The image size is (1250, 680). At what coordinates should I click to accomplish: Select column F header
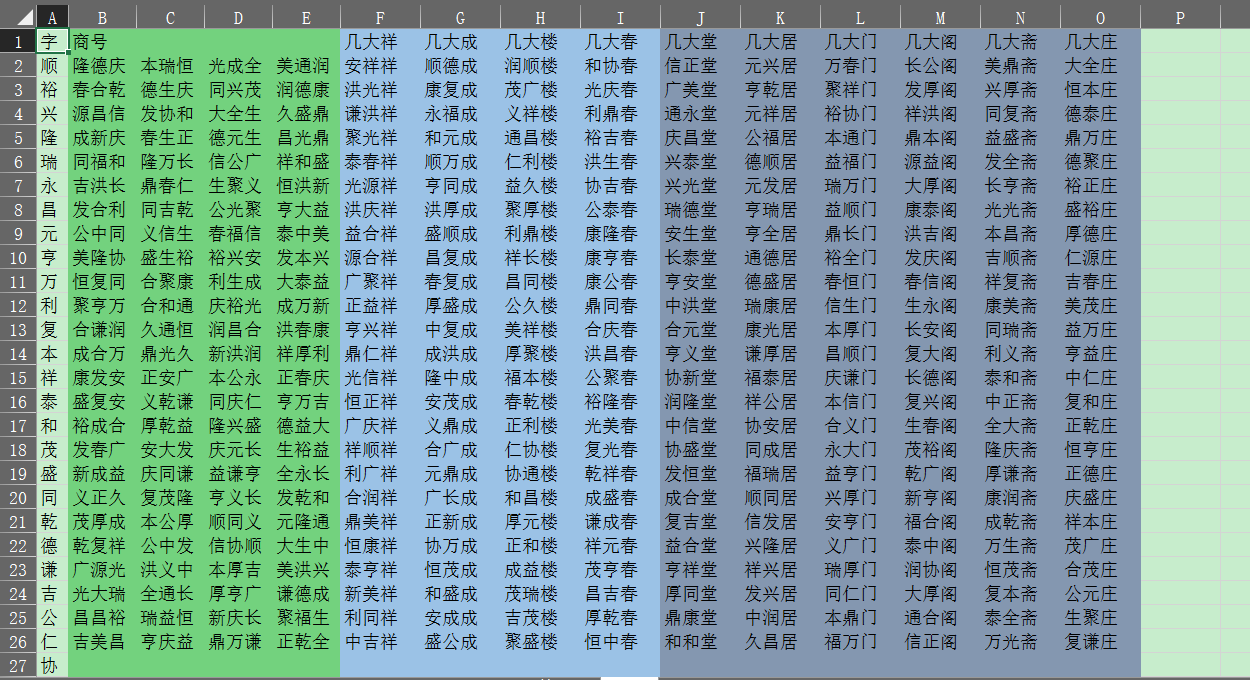(x=380, y=18)
